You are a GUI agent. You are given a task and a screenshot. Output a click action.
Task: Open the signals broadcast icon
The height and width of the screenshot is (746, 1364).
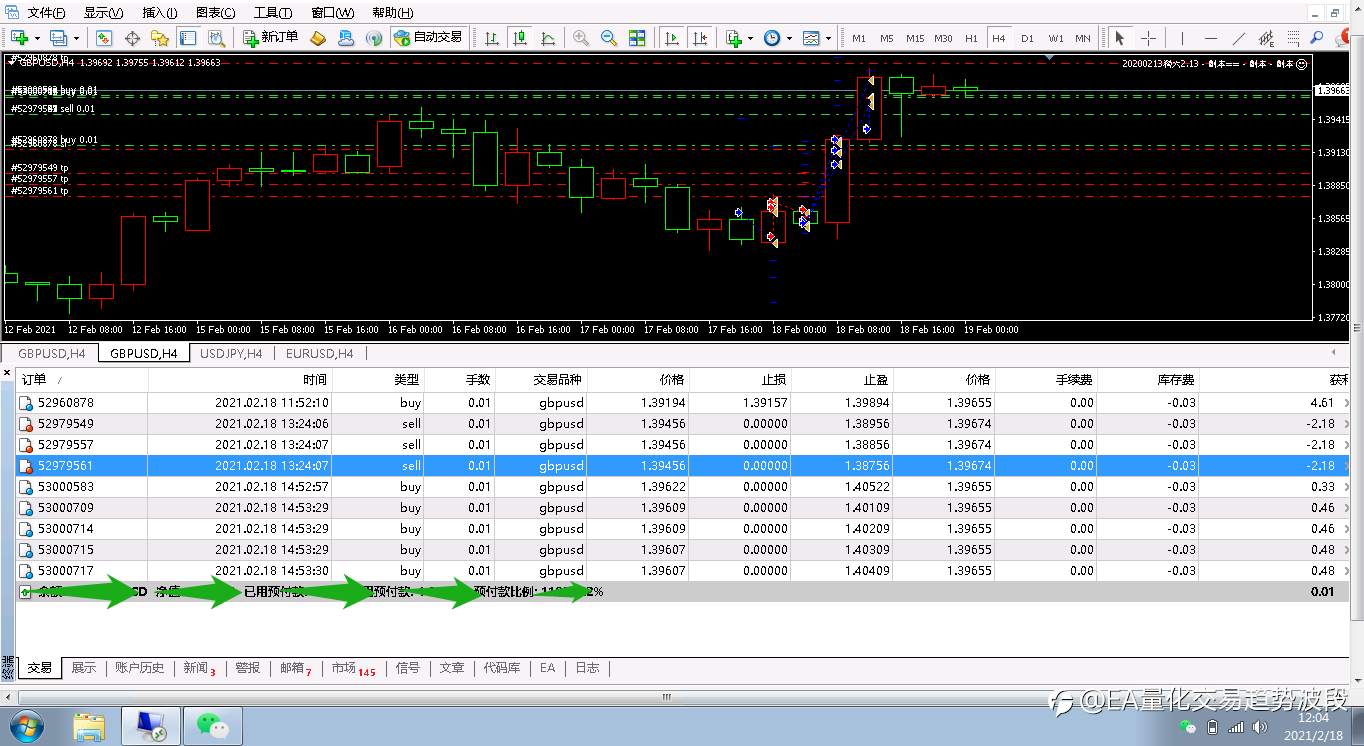pyautogui.click(x=374, y=38)
